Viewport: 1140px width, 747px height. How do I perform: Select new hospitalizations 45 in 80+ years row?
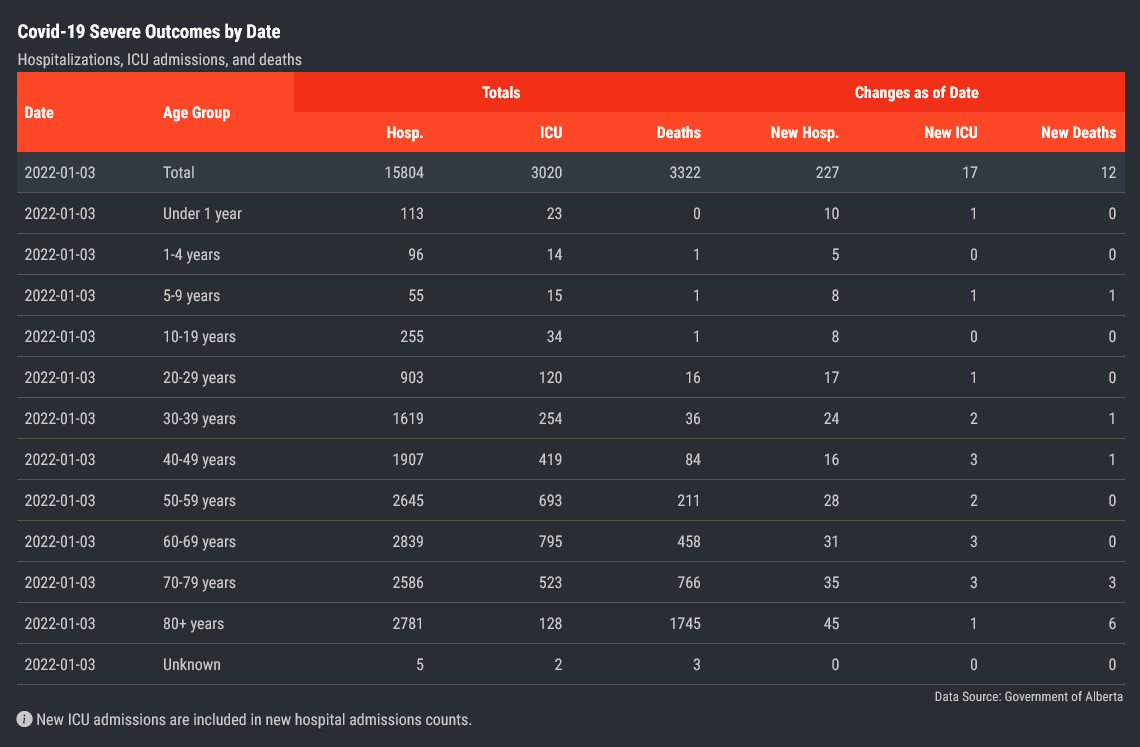(x=831, y=623)
